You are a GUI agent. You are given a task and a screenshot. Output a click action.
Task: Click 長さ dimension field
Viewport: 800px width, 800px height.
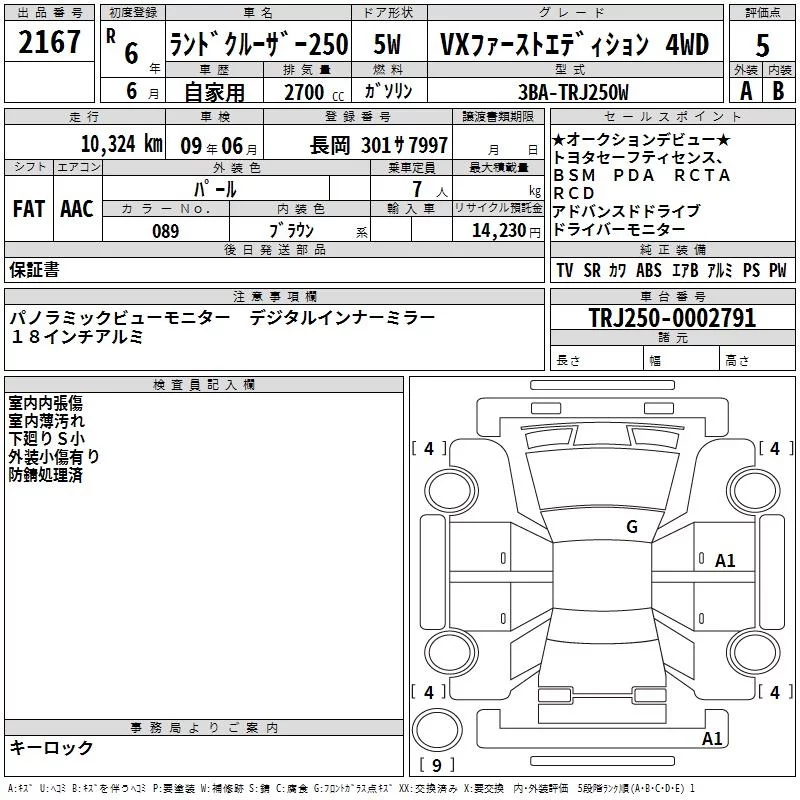point(596,360)
